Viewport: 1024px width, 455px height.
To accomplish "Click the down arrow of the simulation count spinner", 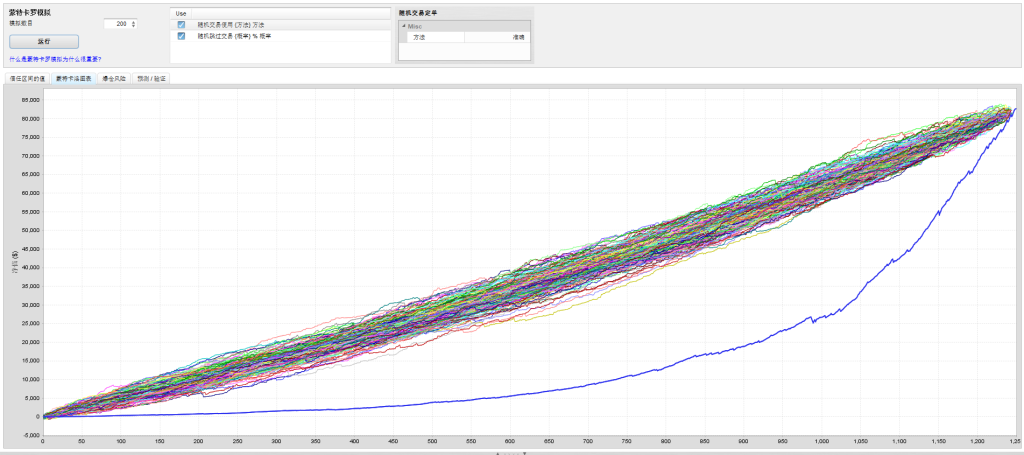I will point(133,25).
